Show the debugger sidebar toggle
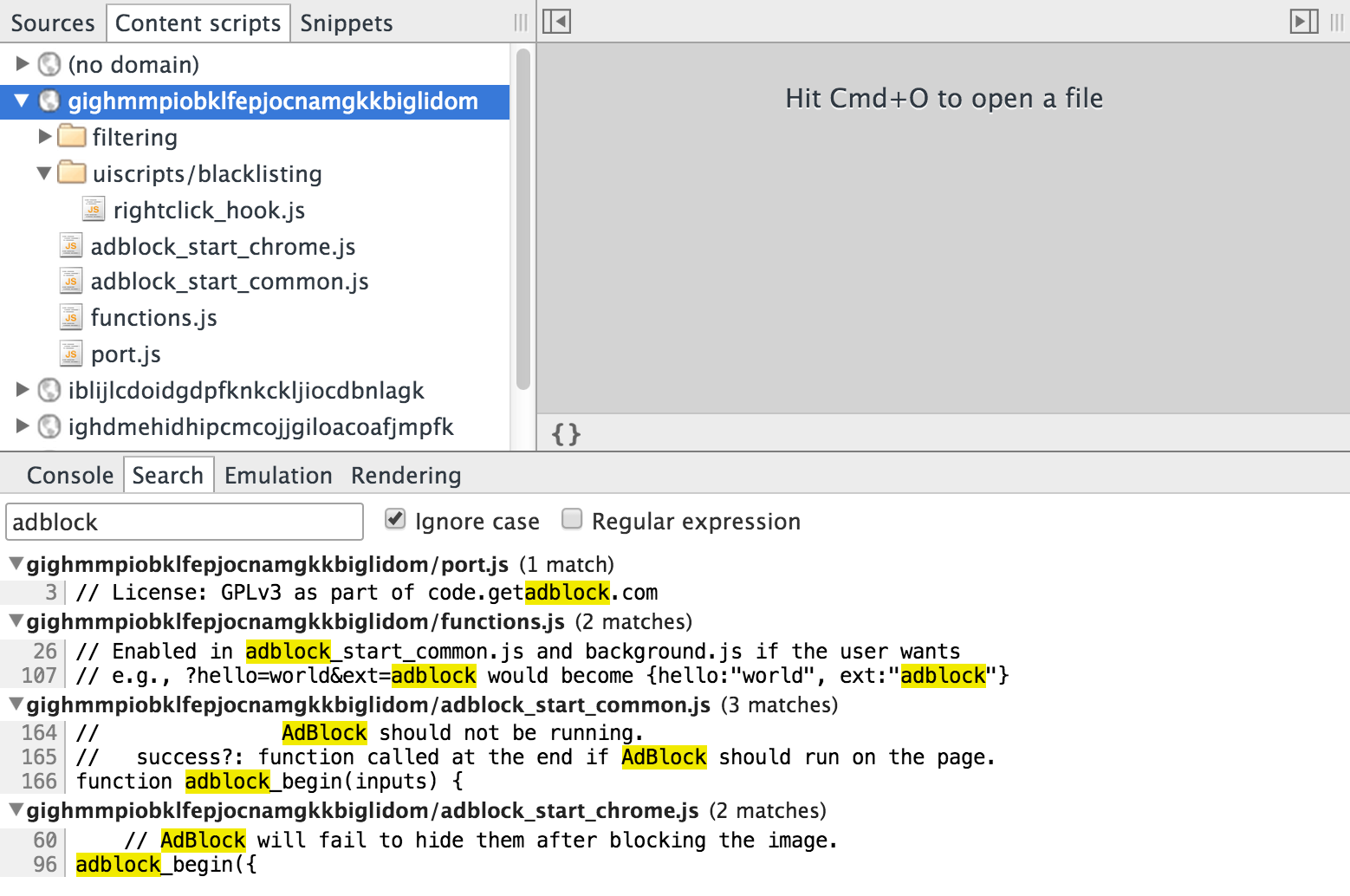Screen dimensions: 1350x896 tap(1304, 22)
